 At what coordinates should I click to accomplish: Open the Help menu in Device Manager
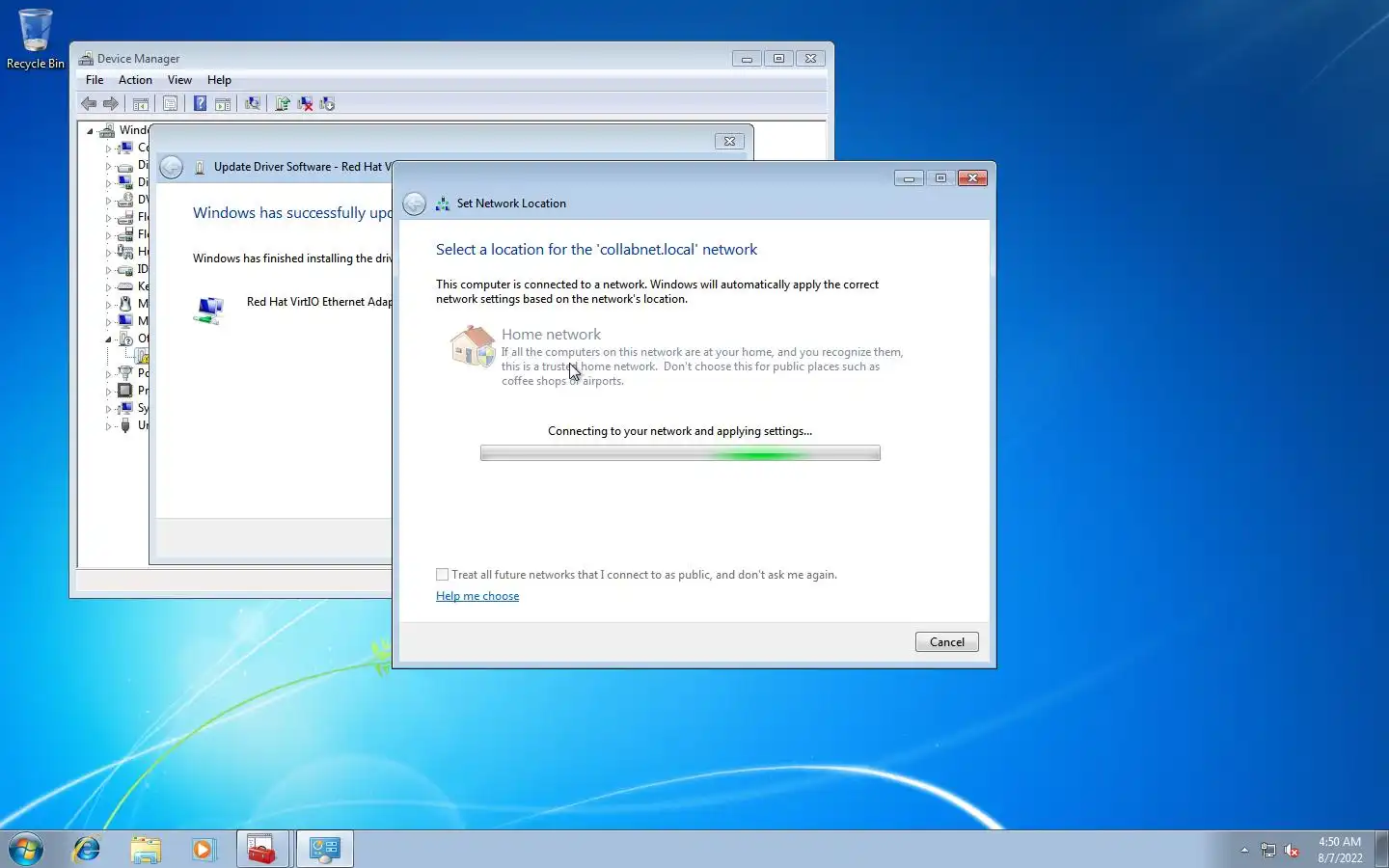tap(219, 80)
